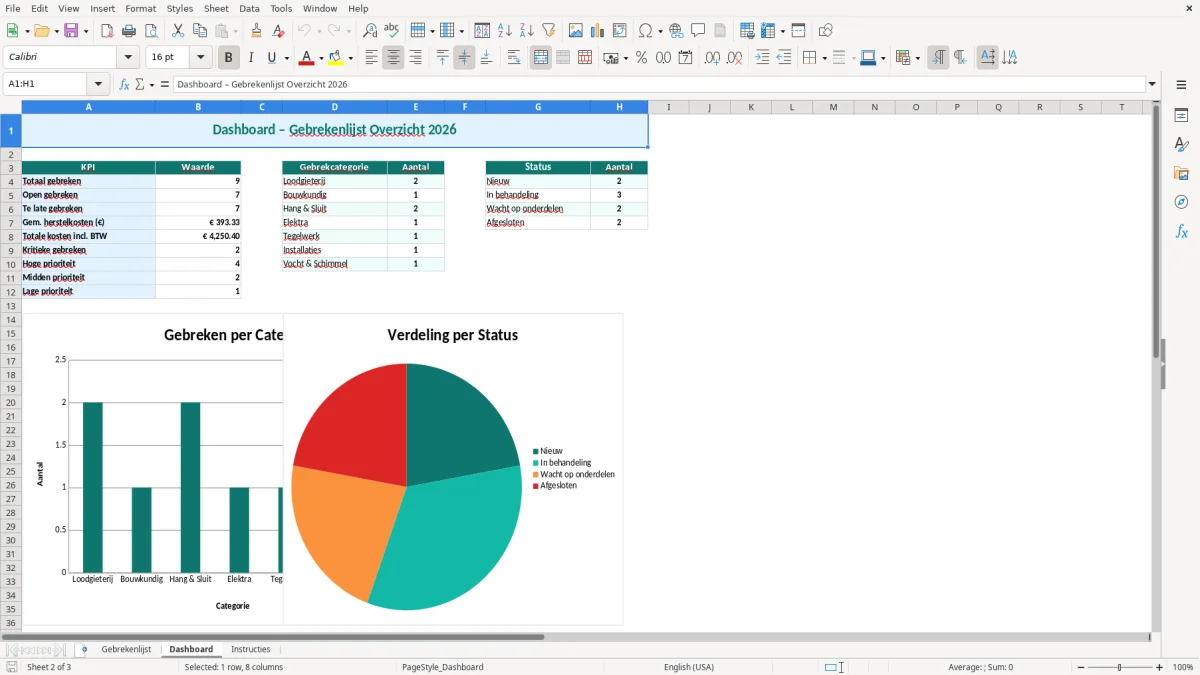Image resolution: width=1200 pixels, height=675 pixels.
Task: Center text horizontally
Action: [x=394, y=58]
